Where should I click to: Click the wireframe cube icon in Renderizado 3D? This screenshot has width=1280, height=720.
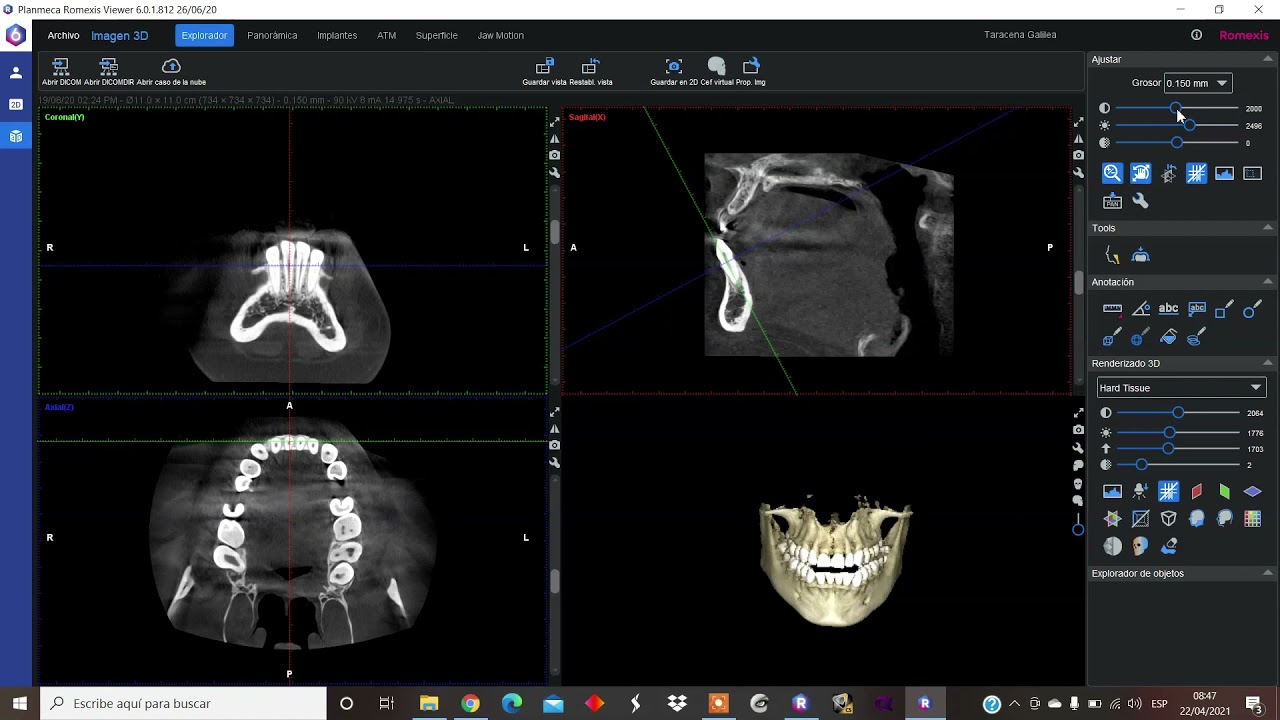click(x=1168, y=519)
